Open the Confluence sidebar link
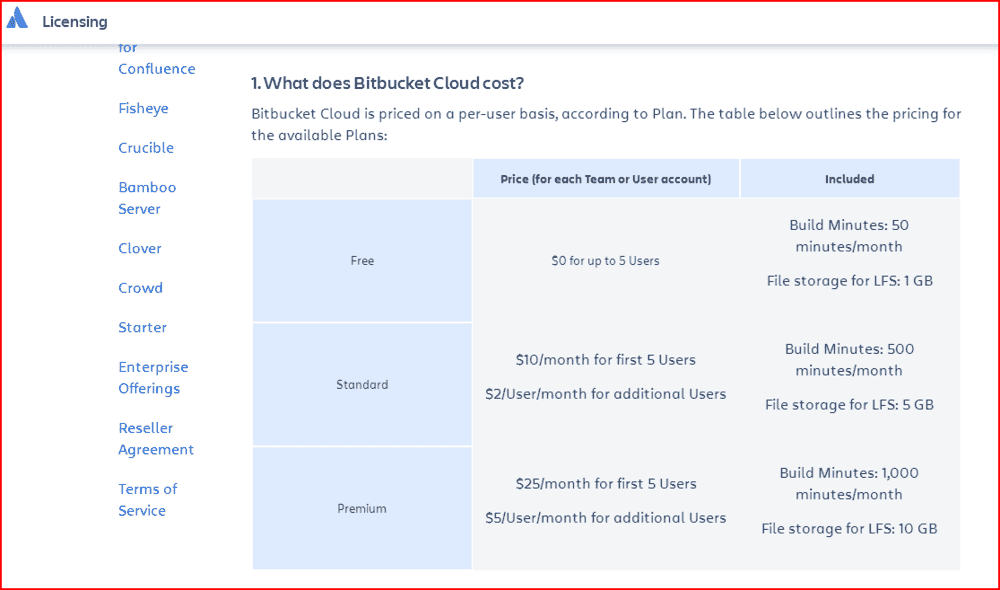The width and height of the screenshot is (1000, 590). [156, 68]
